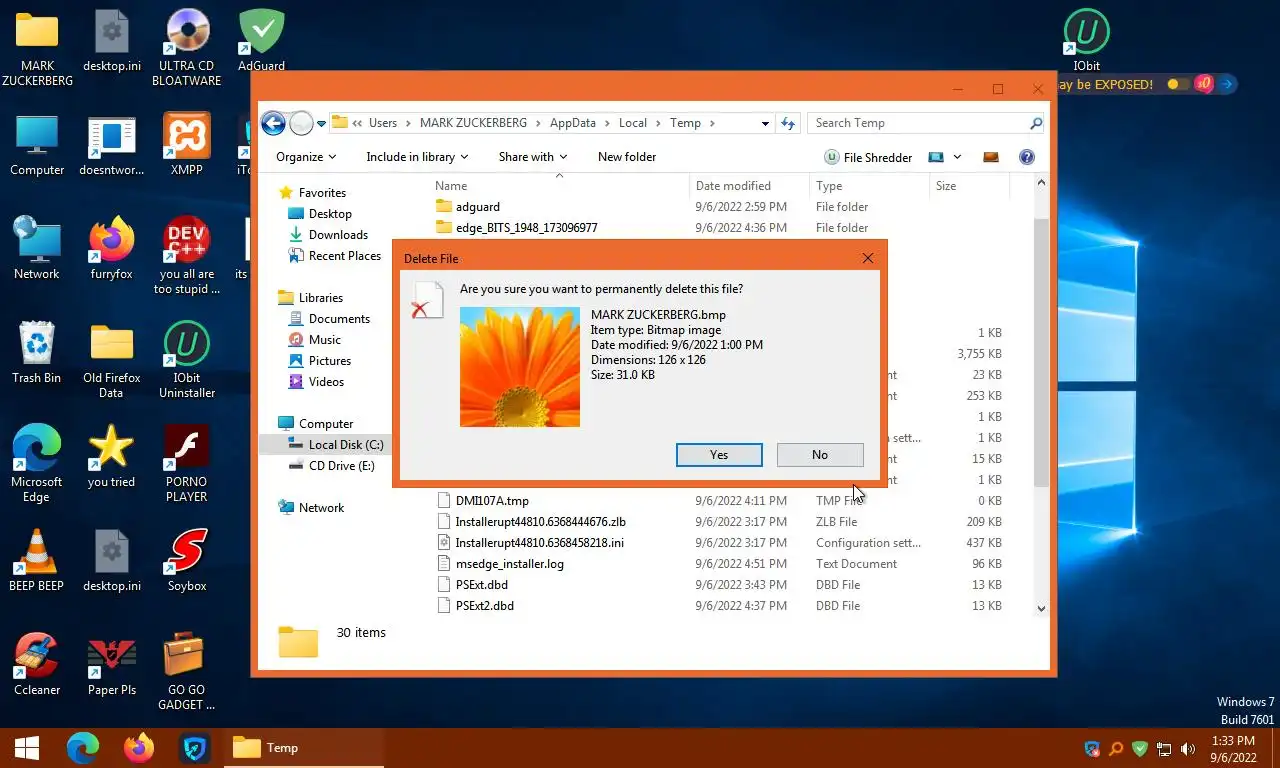Click the change view icon
1280x768 pixels.
coord(936,157)
